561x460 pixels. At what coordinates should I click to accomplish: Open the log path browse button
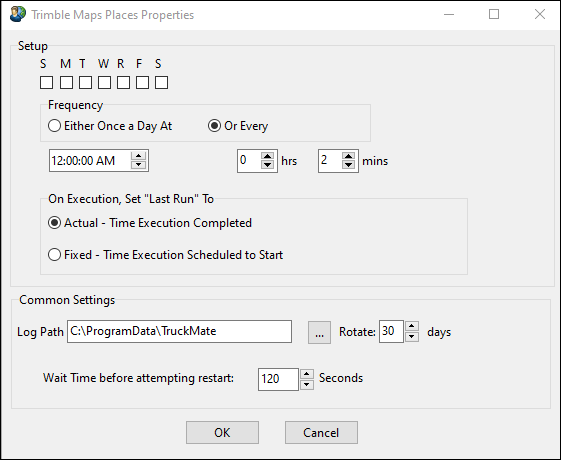tap(319, 332)
